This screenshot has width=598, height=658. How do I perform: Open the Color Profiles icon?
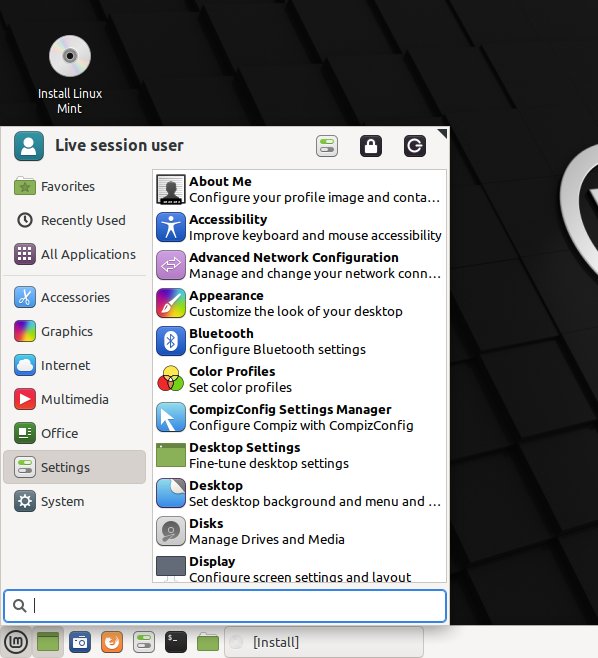(171, 379)
